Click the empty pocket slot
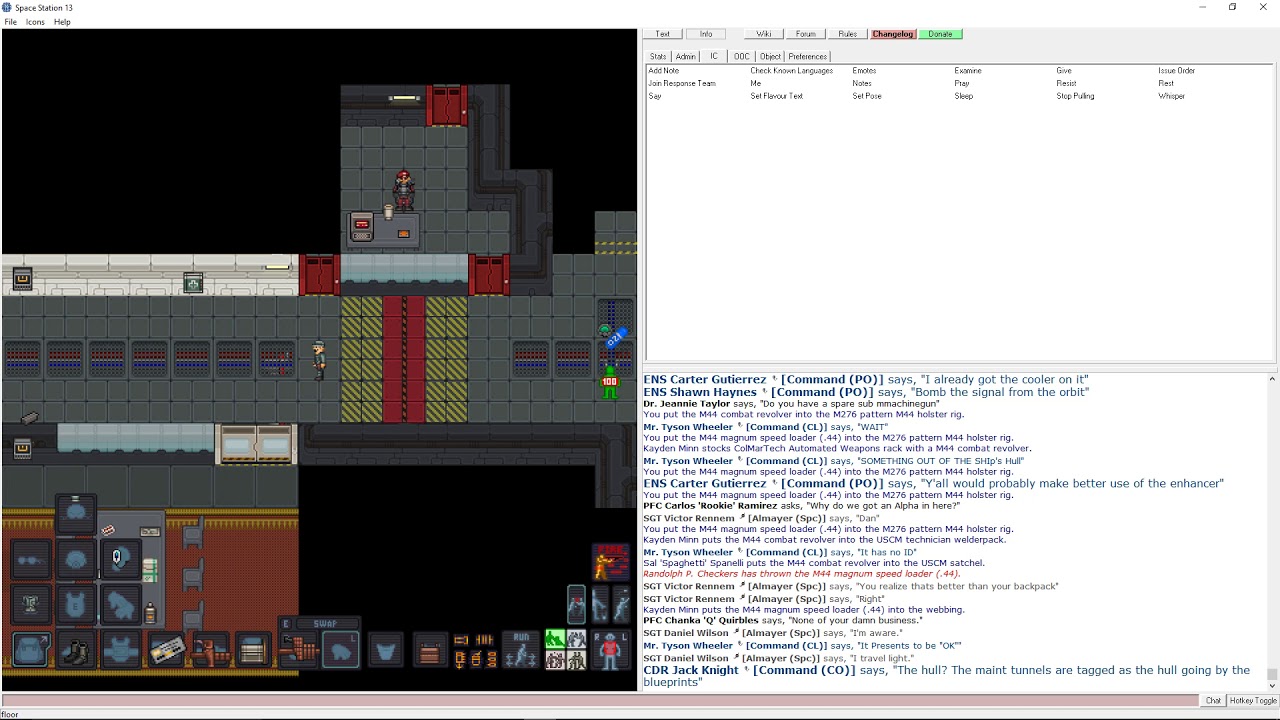Screen dimensions: 1280x720 [x=385, y=650]
